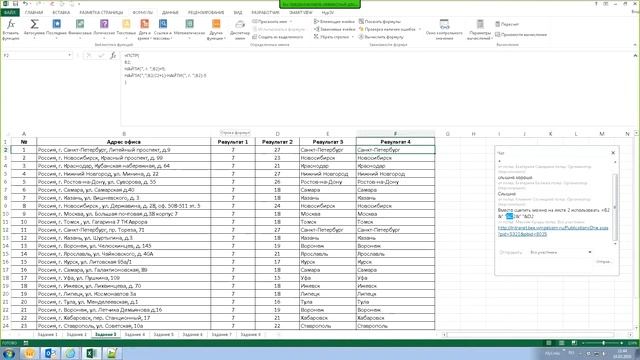
Task: Open the Financial functions icon
Action: click(80, 24)
